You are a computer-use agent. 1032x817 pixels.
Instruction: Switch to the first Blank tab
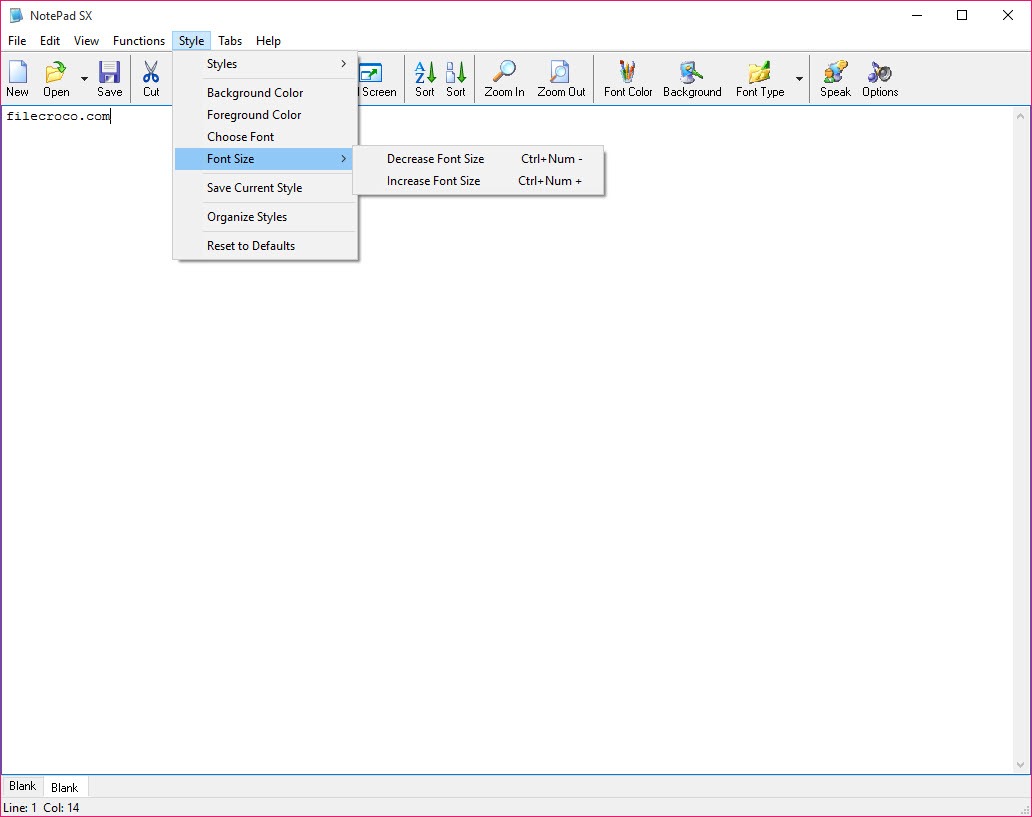point(22,786)
